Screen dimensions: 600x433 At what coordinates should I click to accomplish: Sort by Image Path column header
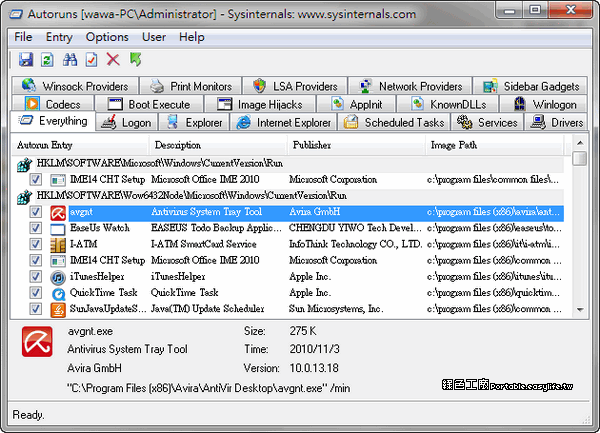pos(494,145)
